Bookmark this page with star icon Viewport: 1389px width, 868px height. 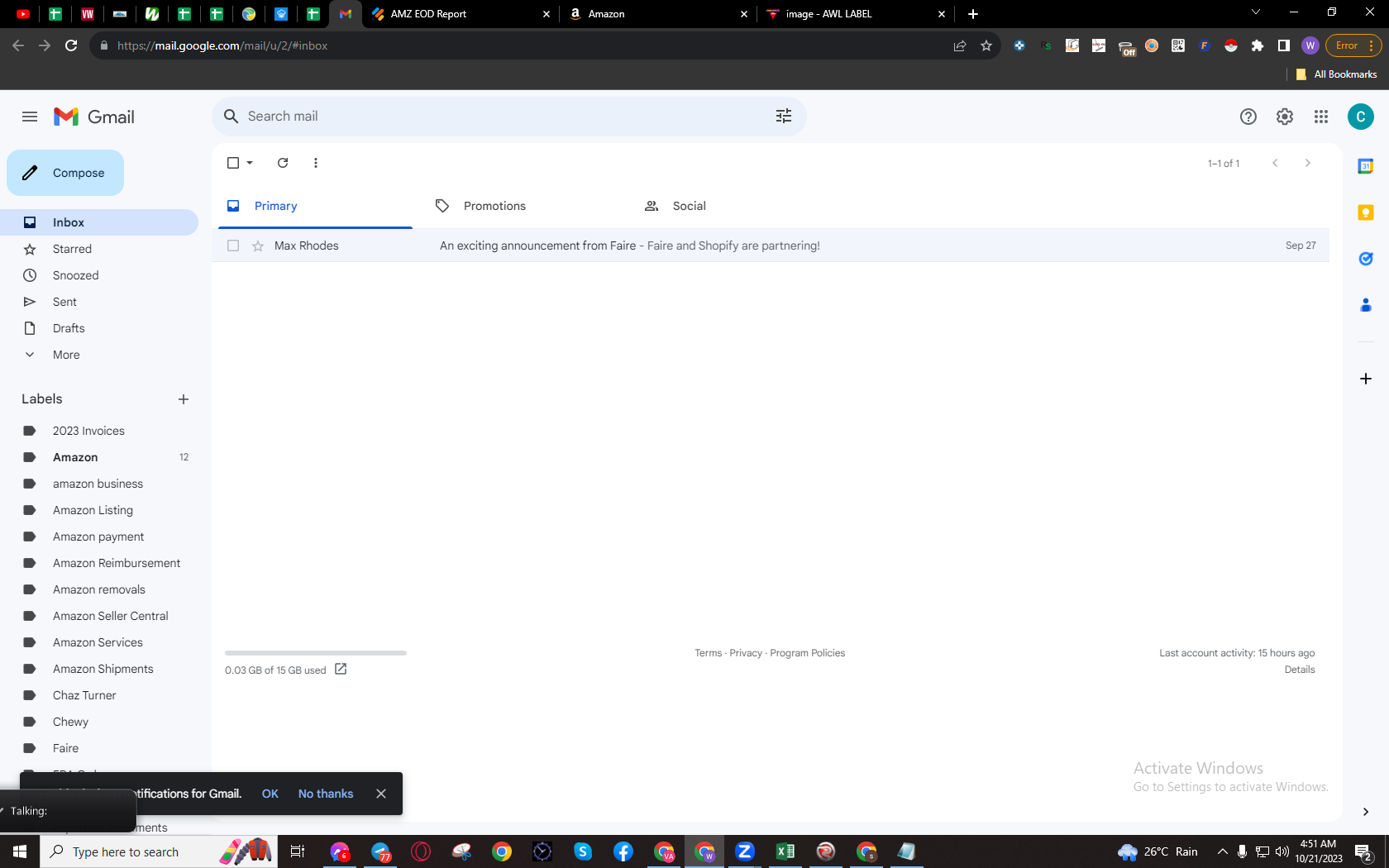pyautogui.click(x=986, y=46)
